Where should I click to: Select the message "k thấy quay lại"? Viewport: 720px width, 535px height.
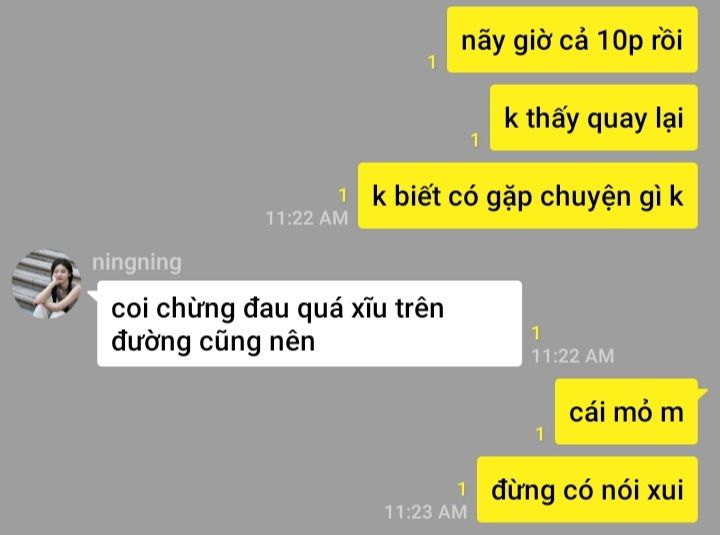594,118
